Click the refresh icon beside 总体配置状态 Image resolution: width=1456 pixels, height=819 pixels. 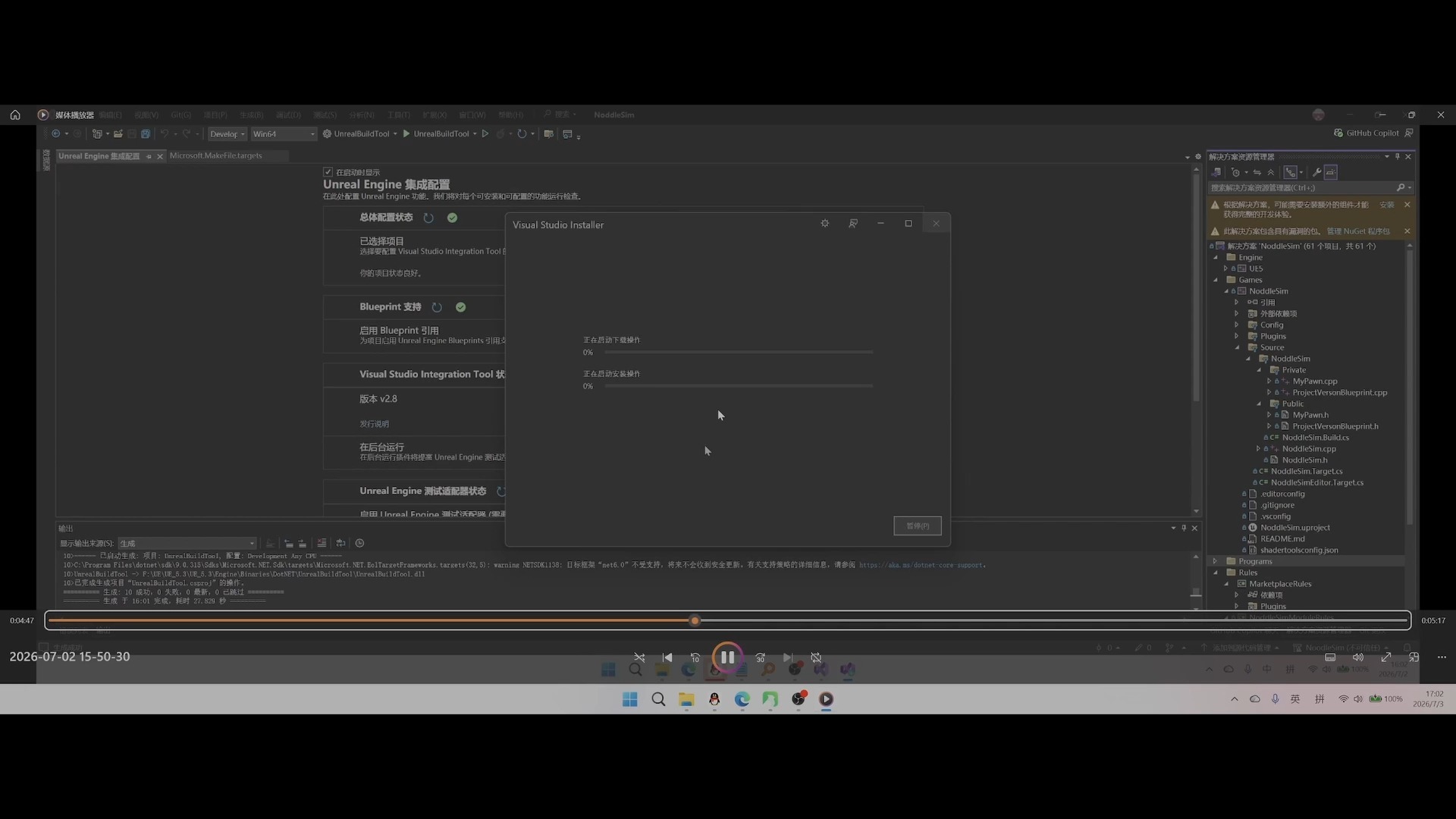[428, 218]
